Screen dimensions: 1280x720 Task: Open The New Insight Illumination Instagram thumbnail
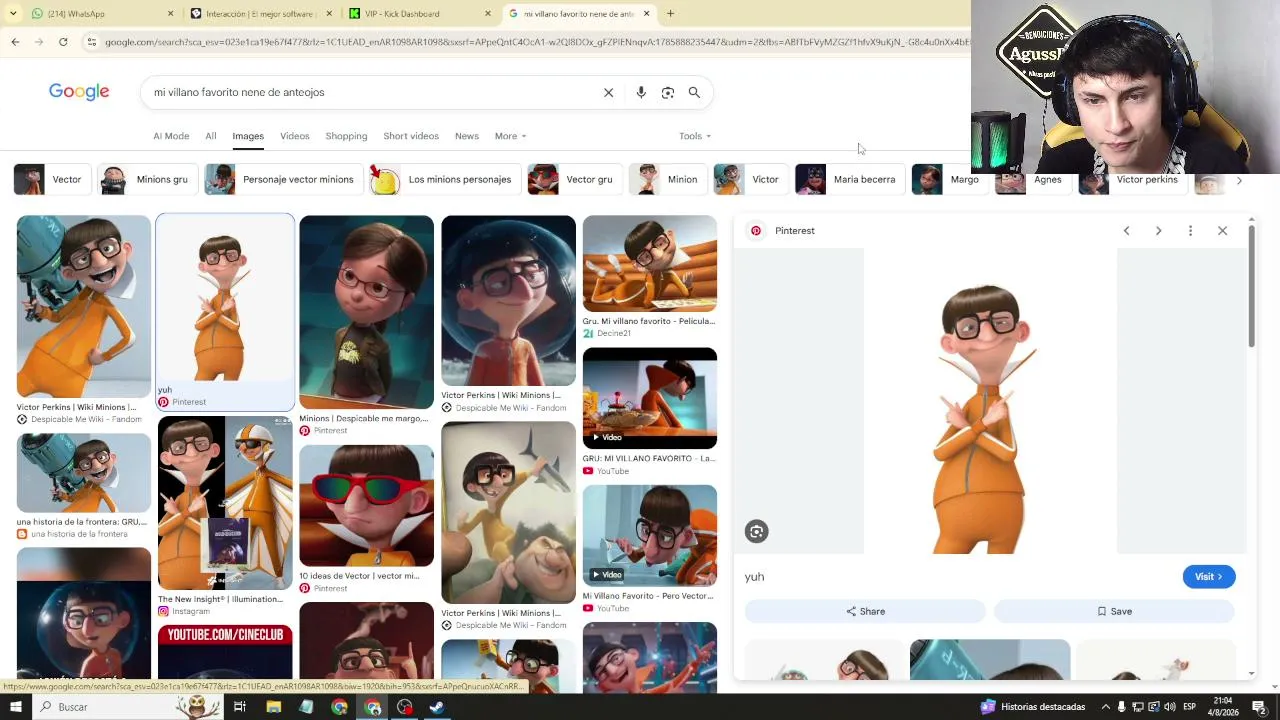[225, 504]
